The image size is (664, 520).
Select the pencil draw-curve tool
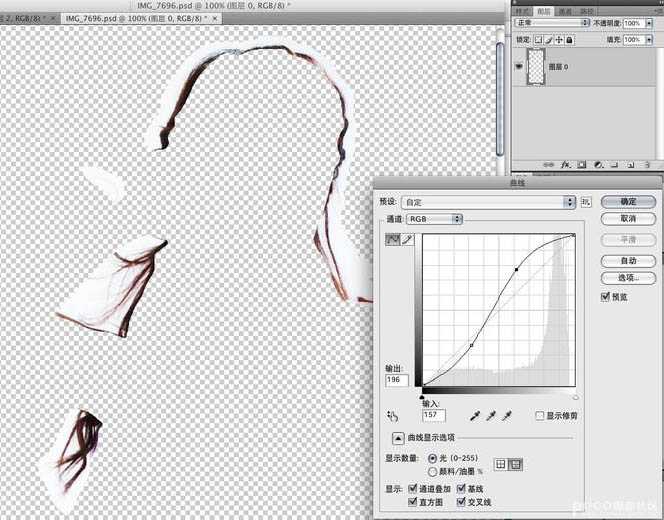pyautogui.click(x=407, y=240)
